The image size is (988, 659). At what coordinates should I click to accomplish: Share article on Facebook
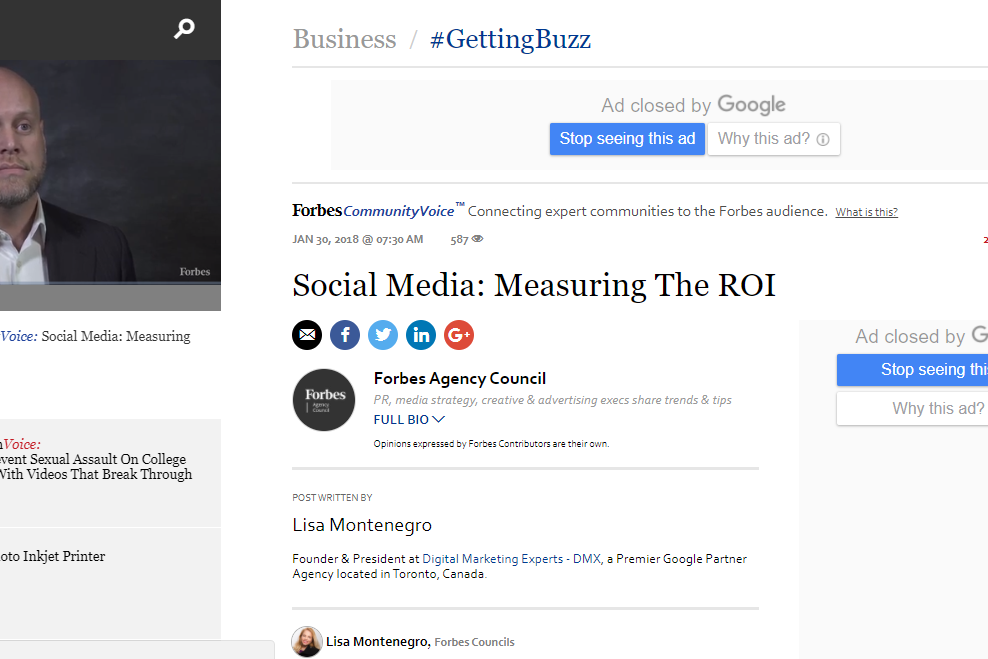pyautogui.click(x=345, y=335)
